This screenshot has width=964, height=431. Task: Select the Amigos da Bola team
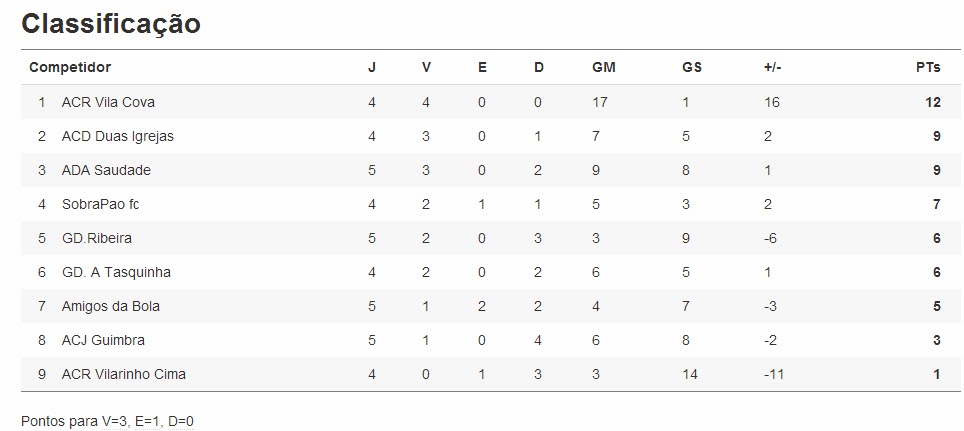[x=110, y=306]
